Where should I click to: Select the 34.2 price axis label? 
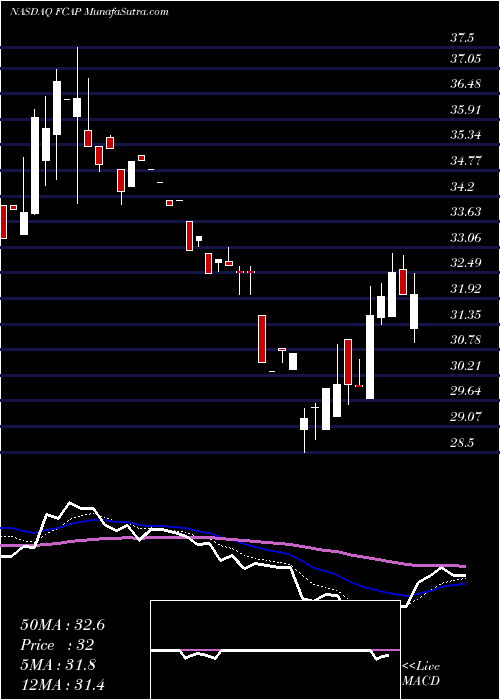(x=462, y=187)
